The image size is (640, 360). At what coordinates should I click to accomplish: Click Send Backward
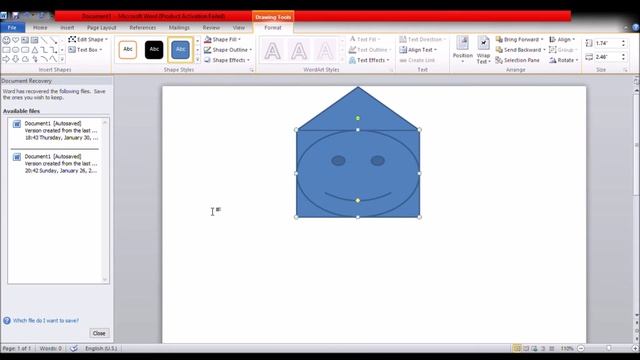(x=520, y=50)
